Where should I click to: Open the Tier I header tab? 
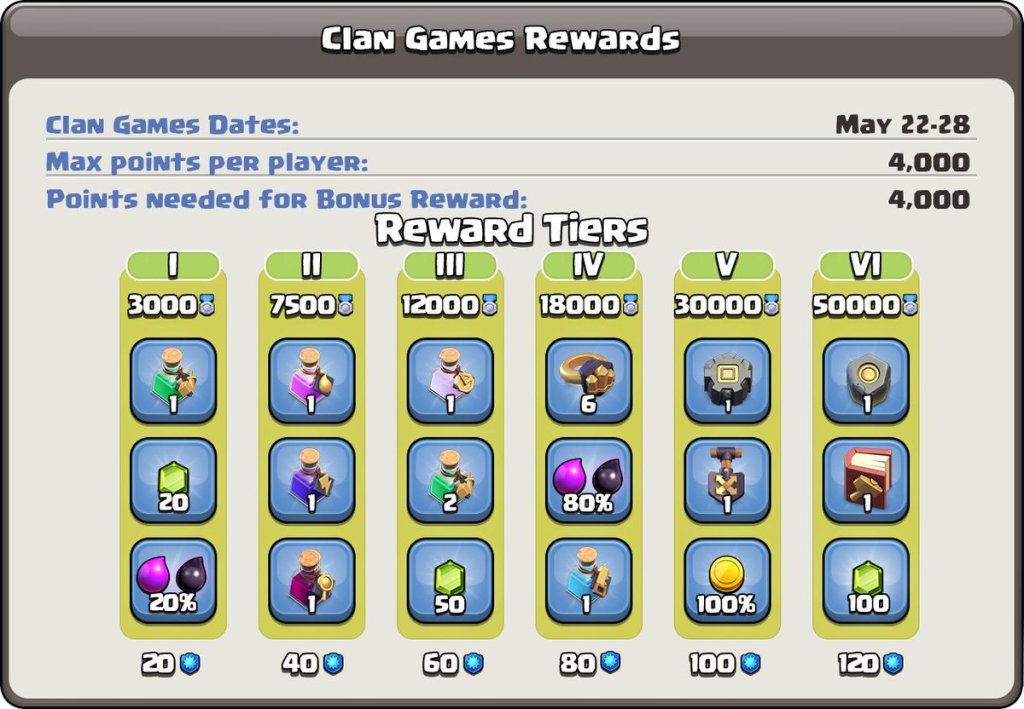click(x=173, y=265)
